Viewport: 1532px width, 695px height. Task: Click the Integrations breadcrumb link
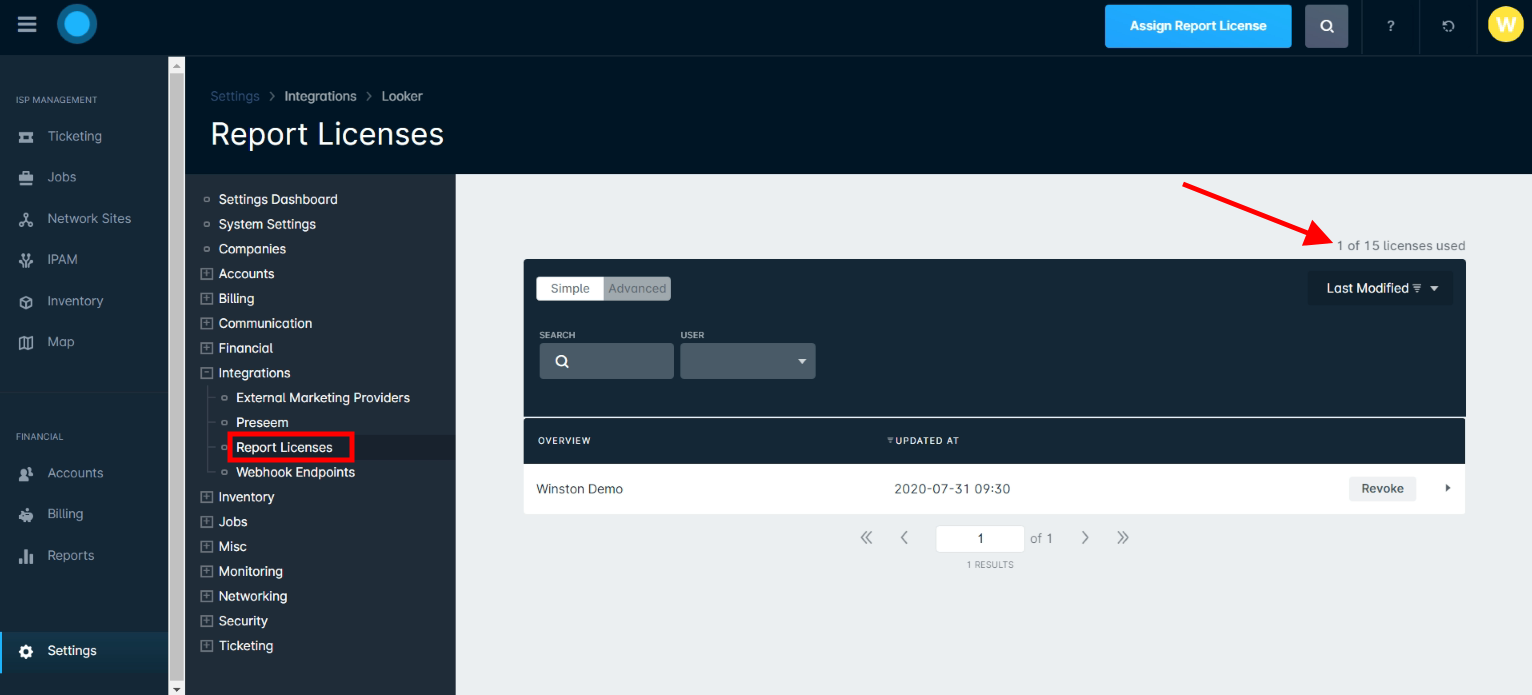point(320,96)
